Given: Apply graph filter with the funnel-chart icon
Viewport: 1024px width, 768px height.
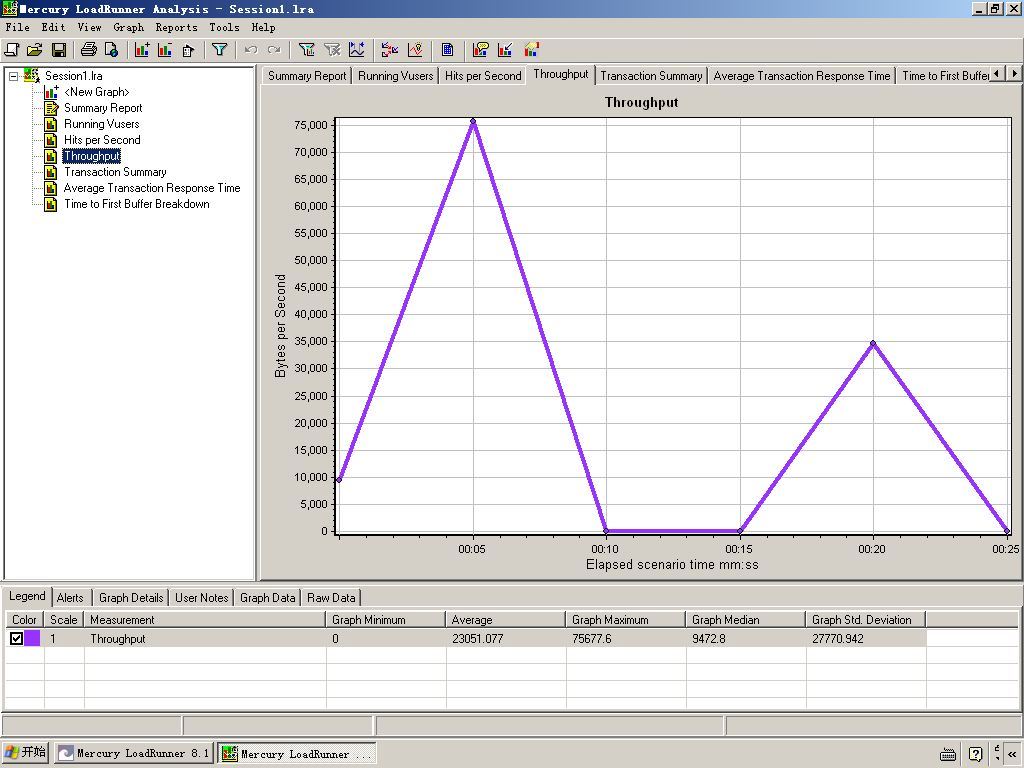Looking at the screenshot, I should (306, 50).
